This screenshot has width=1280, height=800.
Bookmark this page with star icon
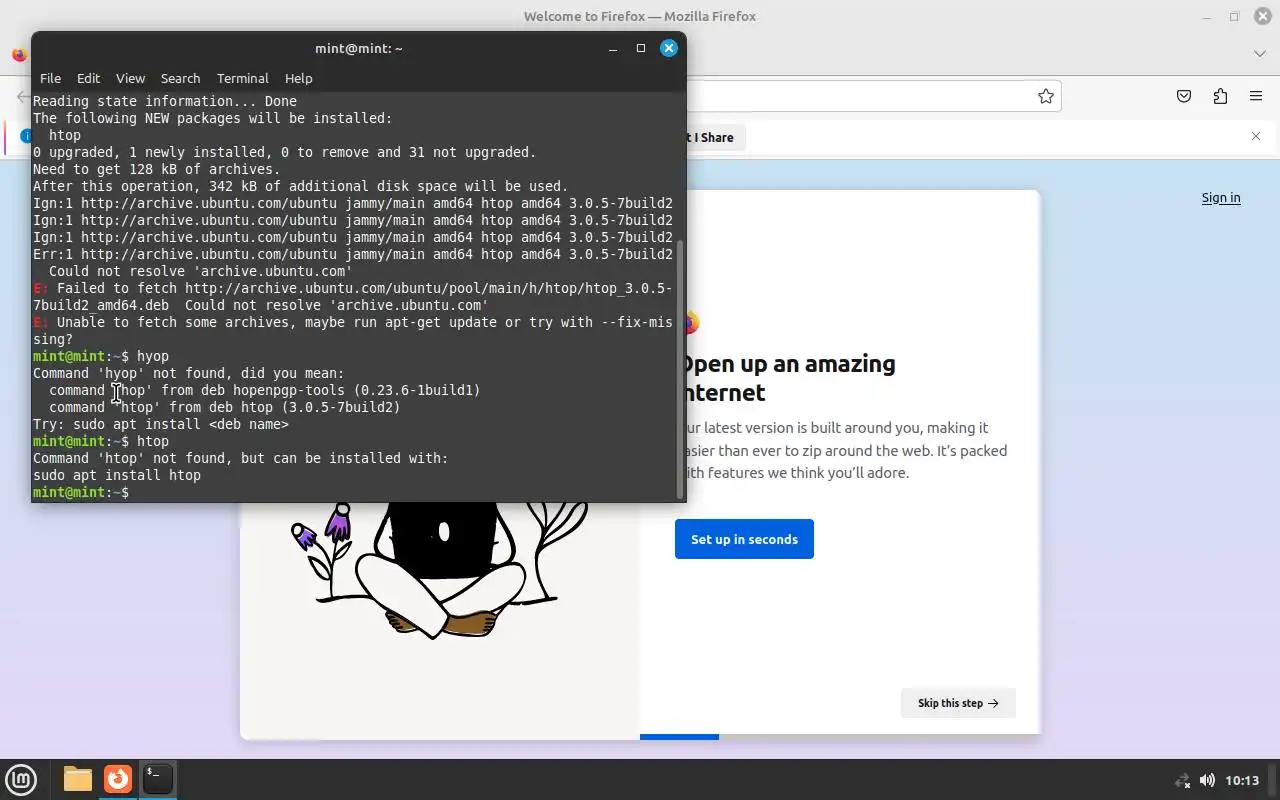1045,96
